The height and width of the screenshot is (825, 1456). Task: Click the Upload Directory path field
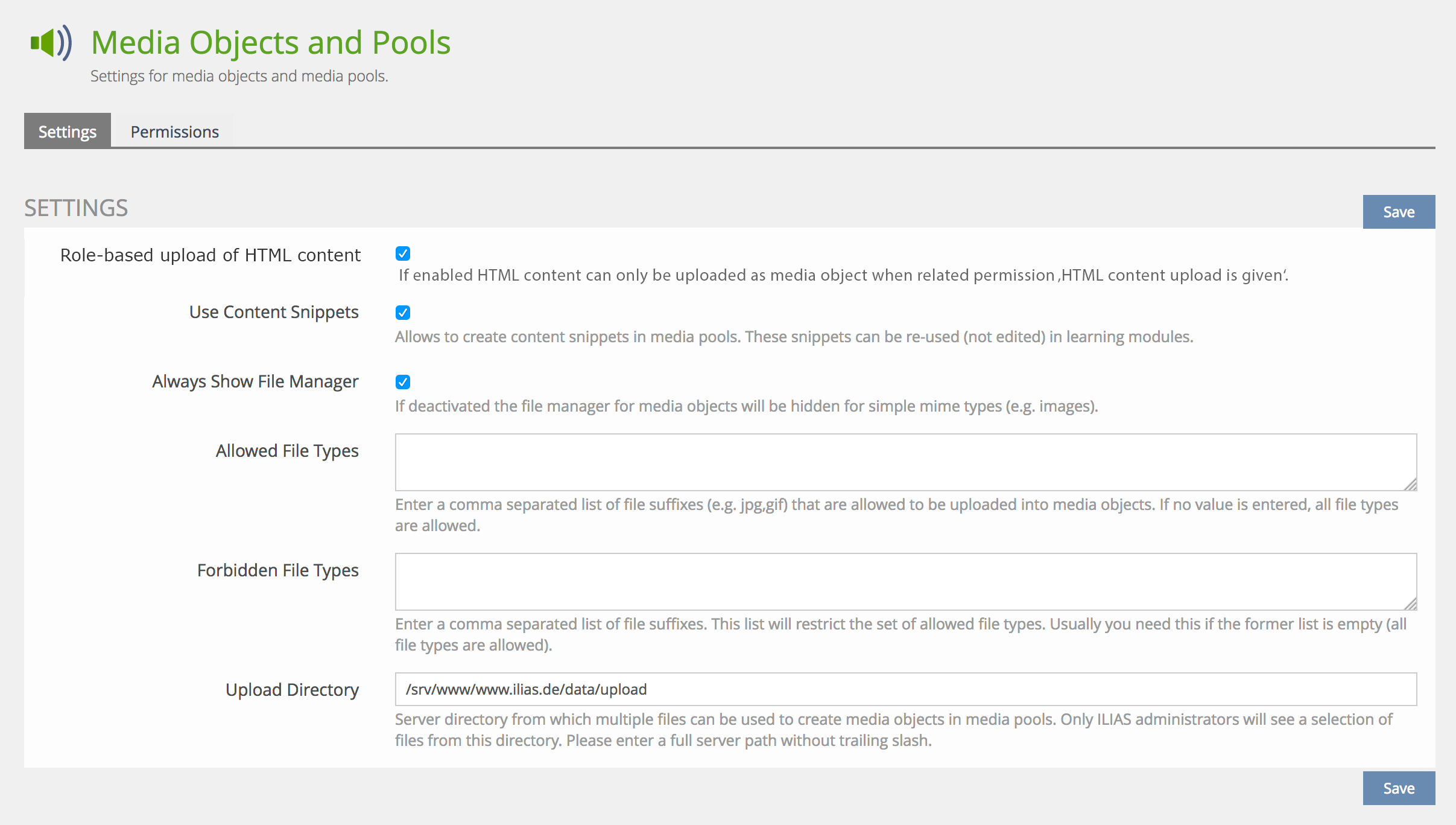click(x=905, y=689)
